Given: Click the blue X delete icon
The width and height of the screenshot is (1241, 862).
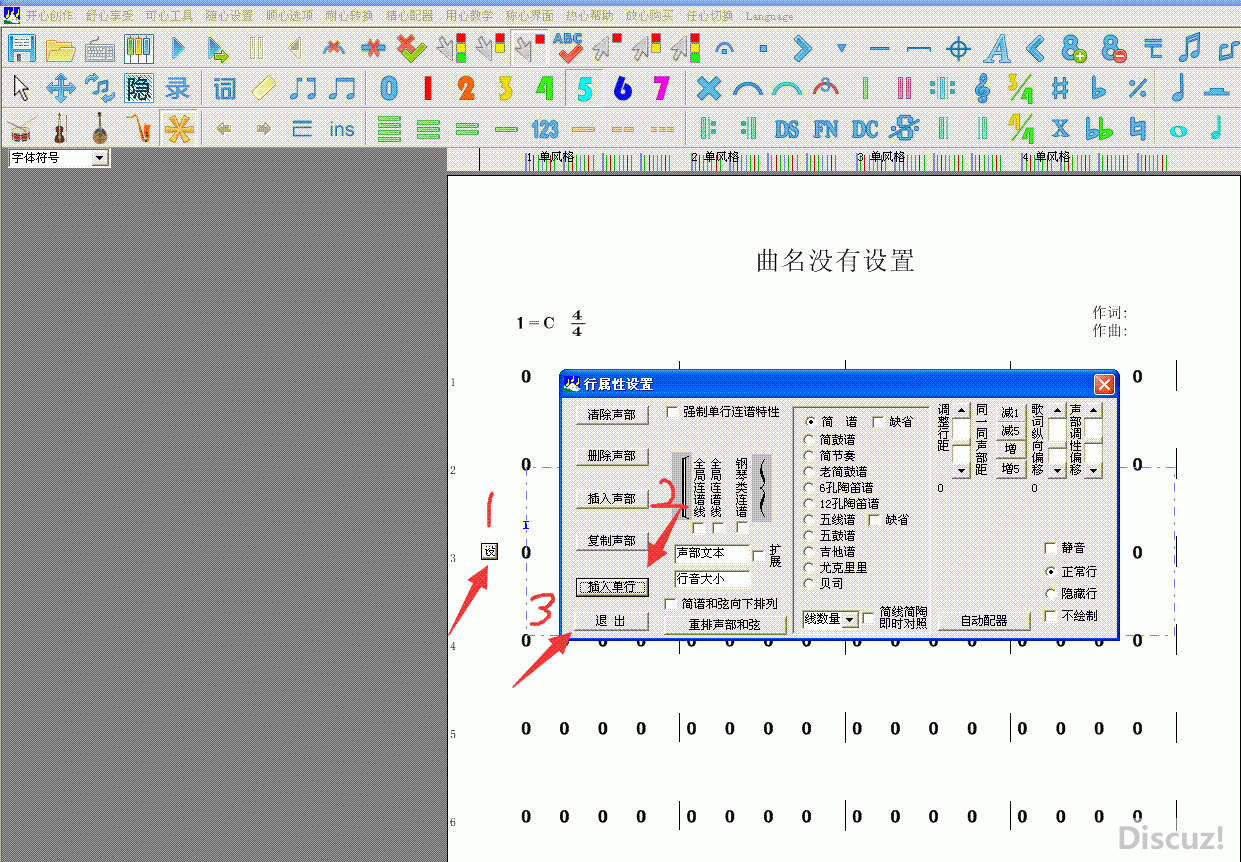Looking at the screenshot, I should (x=708, y=89).
